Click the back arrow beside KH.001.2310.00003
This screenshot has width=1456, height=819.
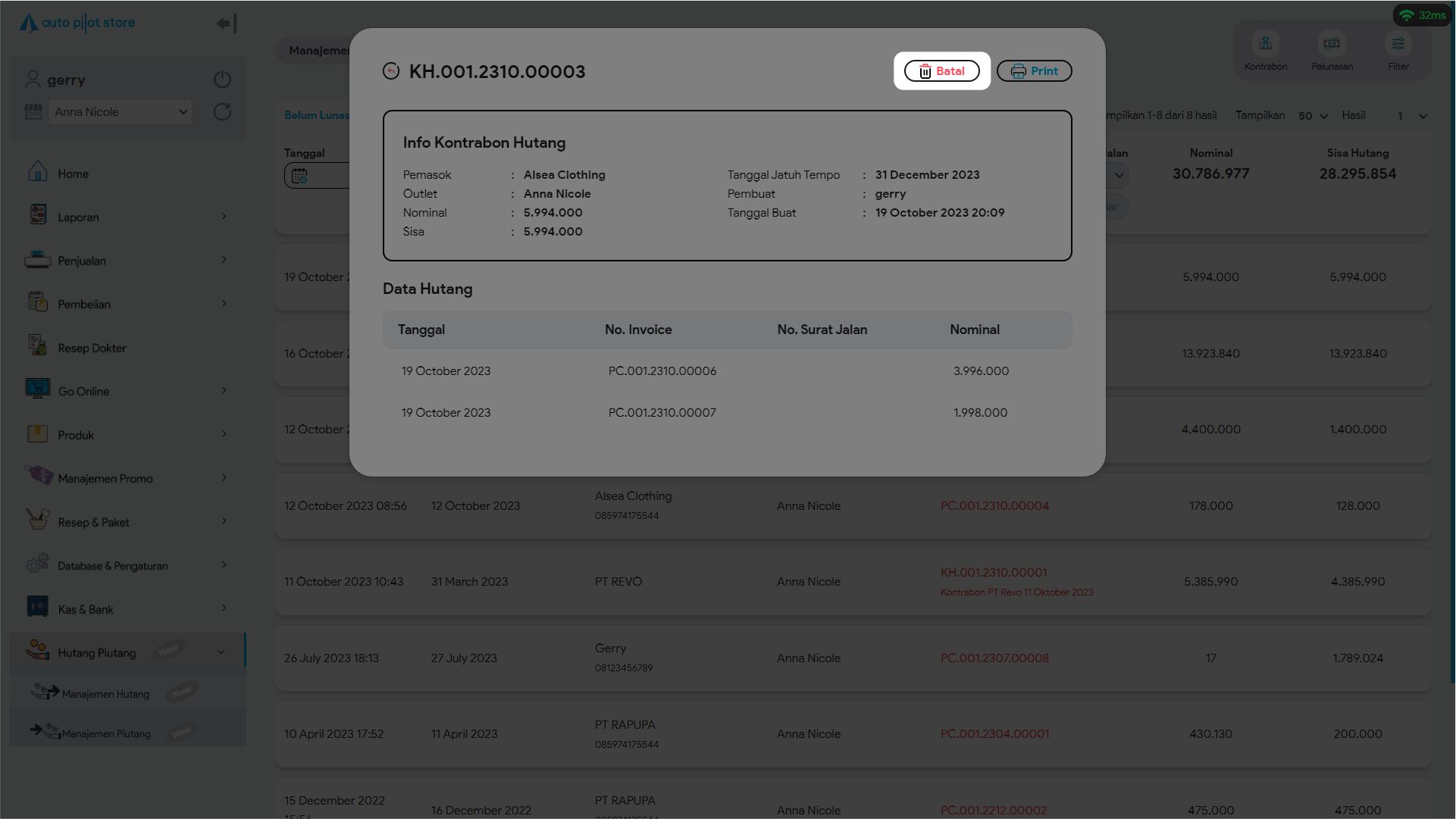tap(391, 71)
